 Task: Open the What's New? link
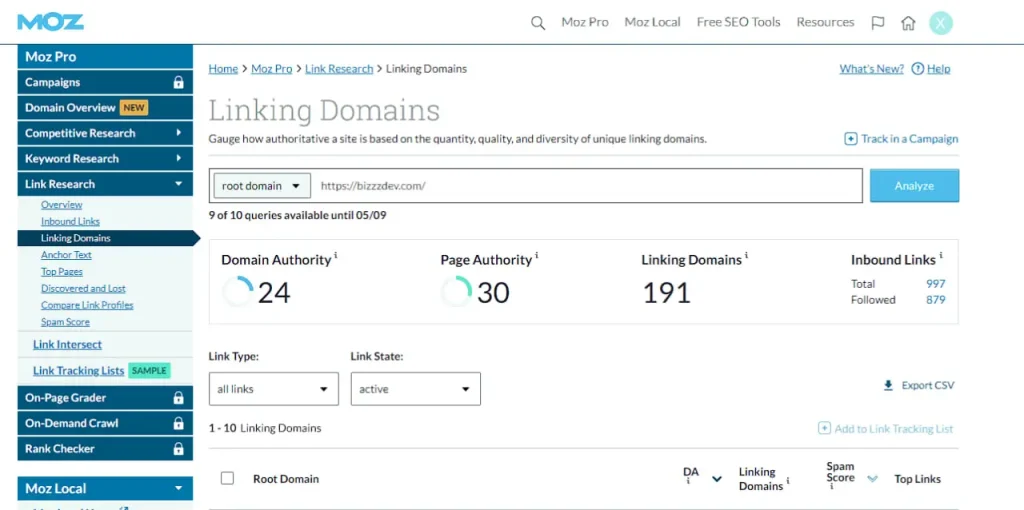click(871, 69)
